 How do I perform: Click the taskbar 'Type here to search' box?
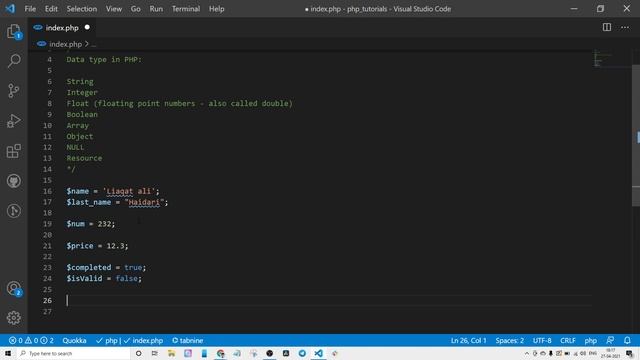[73, 353]
